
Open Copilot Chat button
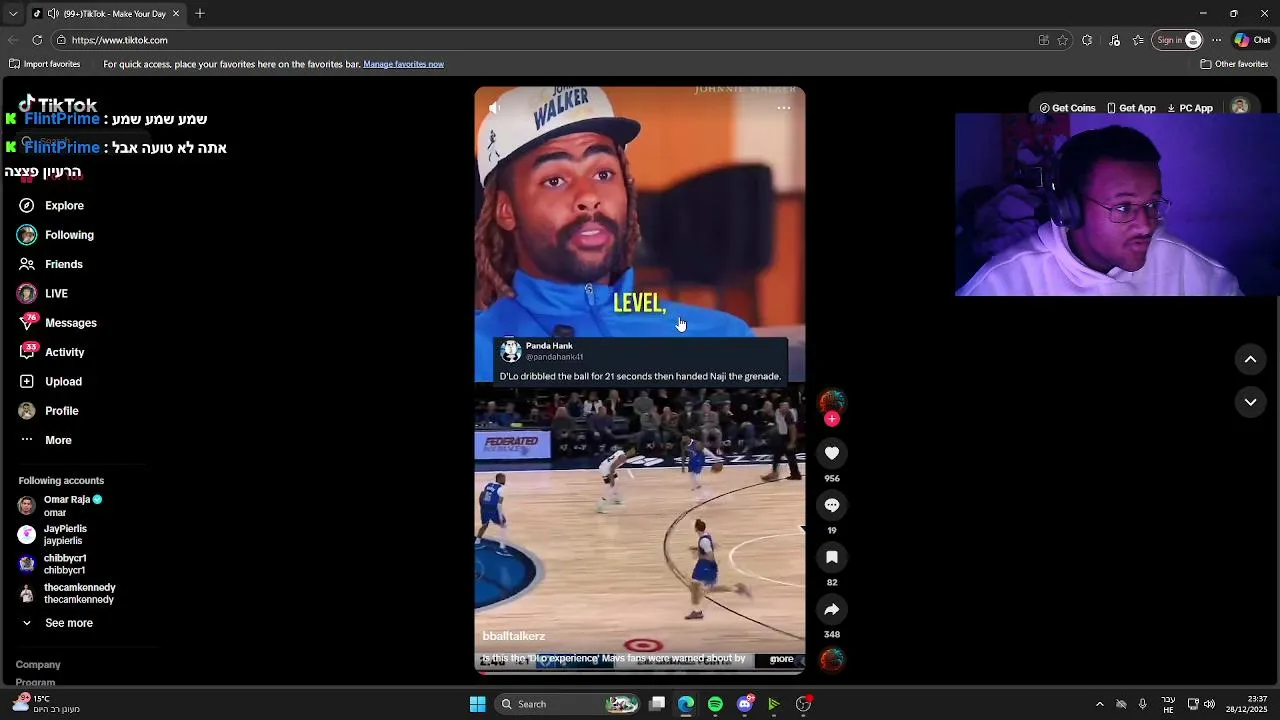pos(1252,40)
